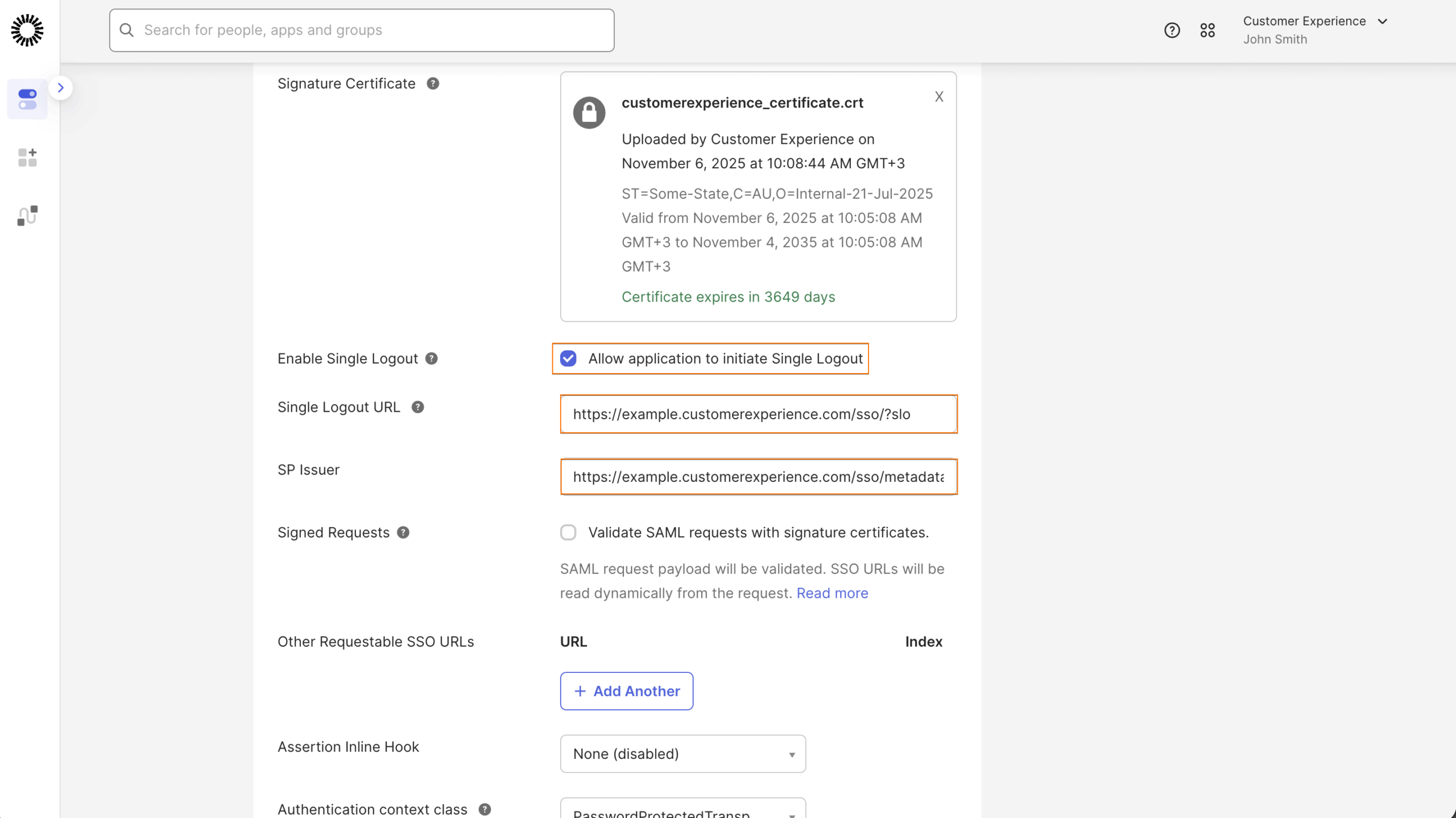
Task: Open the tooltip beside Signature Certificate
Action: [433, 83]
